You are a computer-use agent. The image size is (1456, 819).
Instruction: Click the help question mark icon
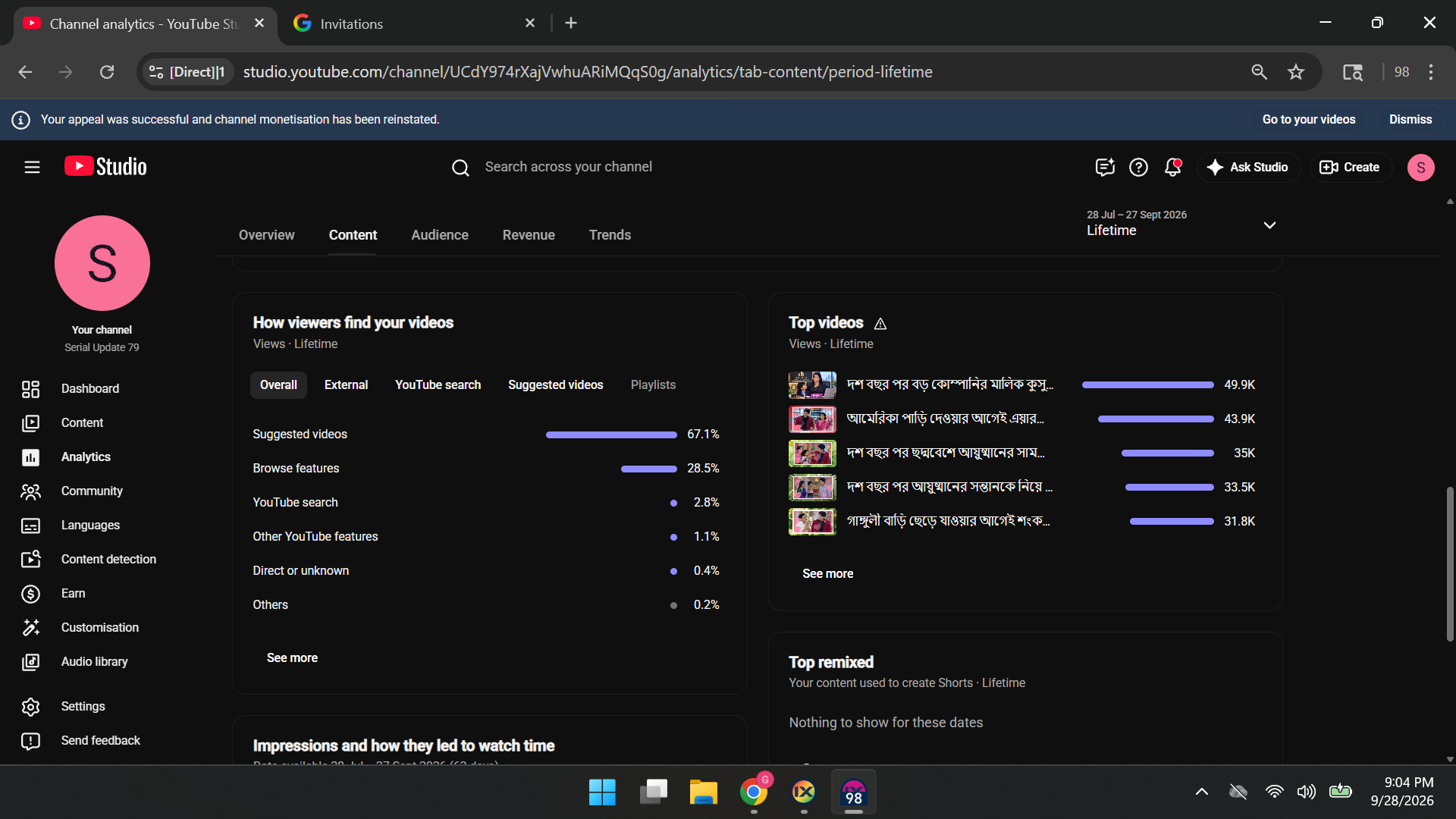[1138, 167]
